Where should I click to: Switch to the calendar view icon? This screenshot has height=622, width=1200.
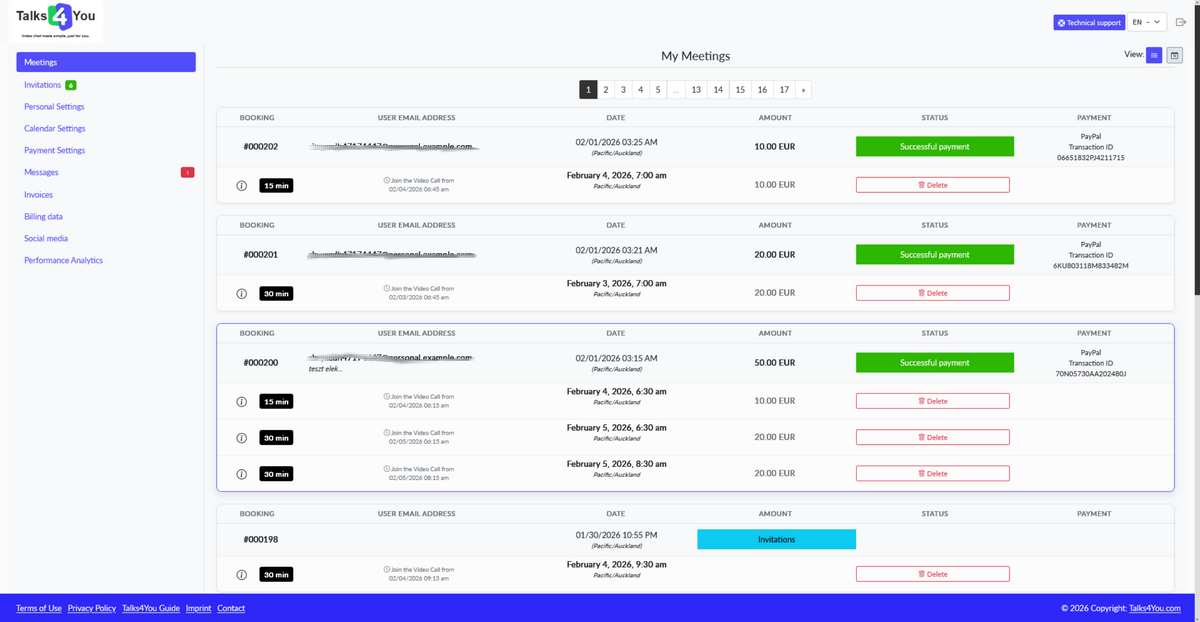coord(1174,55)
